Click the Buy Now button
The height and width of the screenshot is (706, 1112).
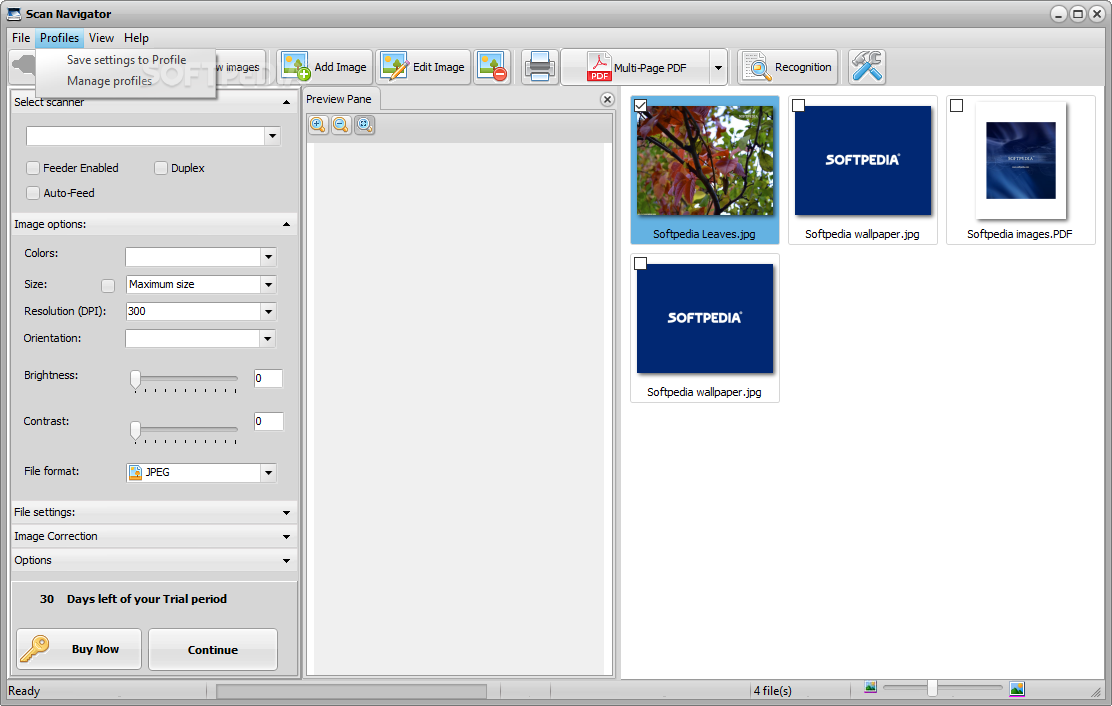(x=79, y=649)
